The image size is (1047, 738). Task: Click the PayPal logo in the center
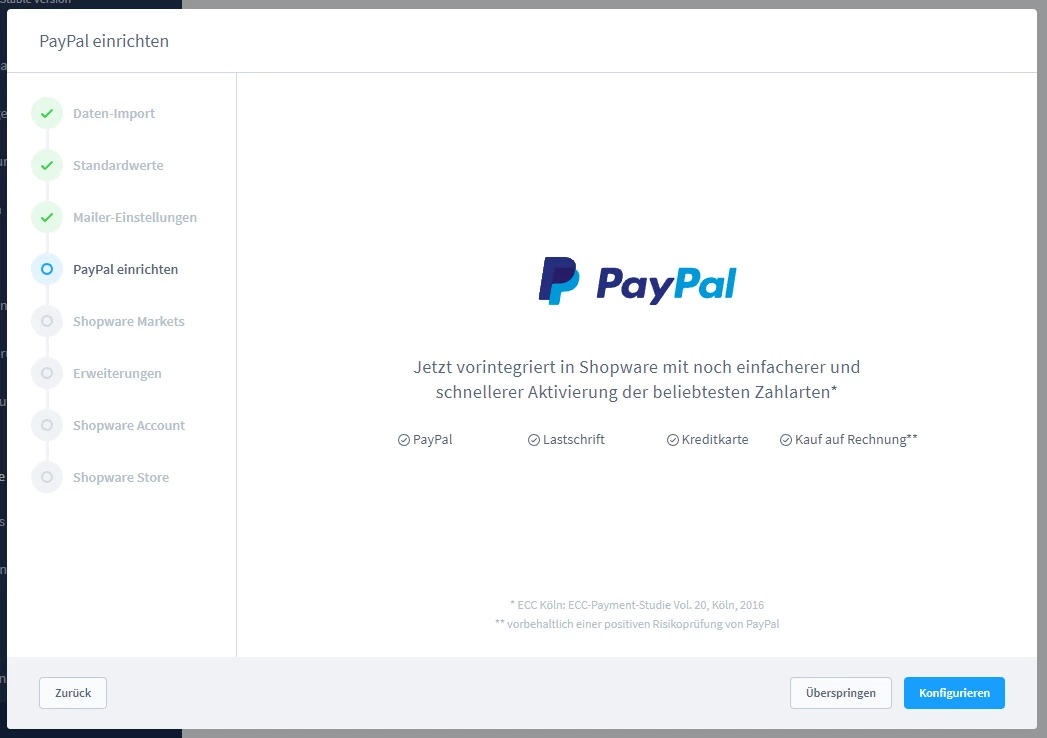[637, 282]
